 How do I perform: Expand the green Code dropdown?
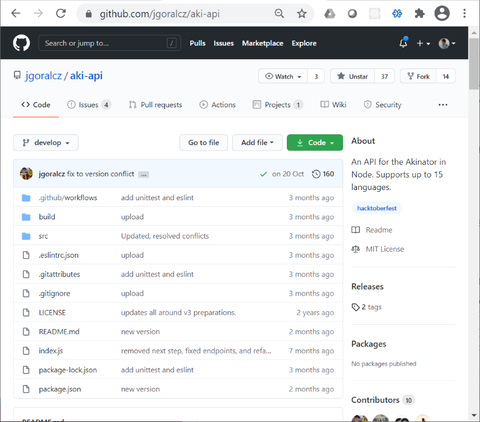[x=315, y=143]
